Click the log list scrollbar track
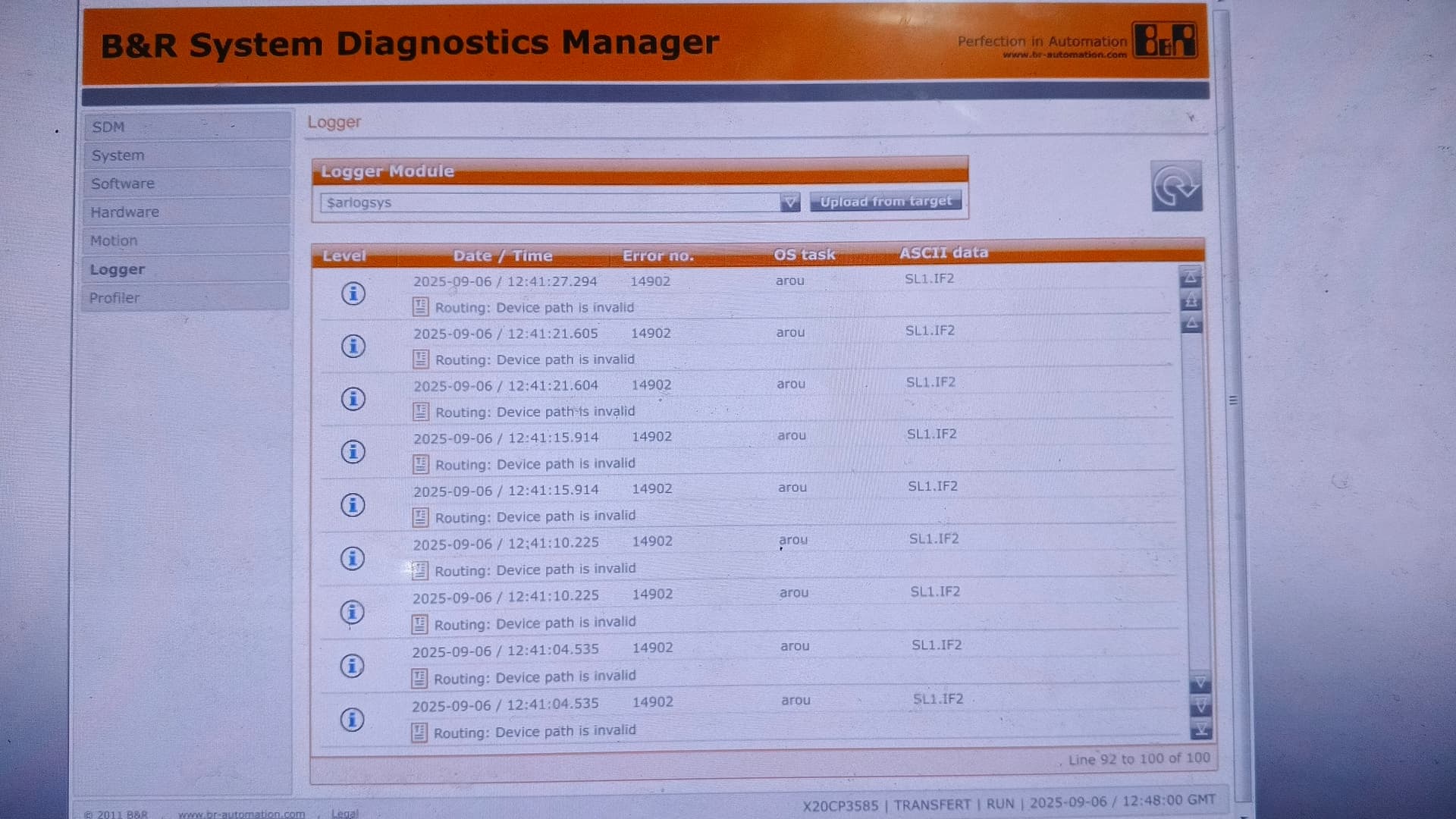The image size is (1456, 819). tap(1195, 500)
